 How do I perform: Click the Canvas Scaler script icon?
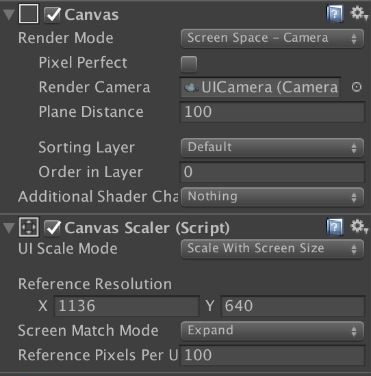(28, 227)
